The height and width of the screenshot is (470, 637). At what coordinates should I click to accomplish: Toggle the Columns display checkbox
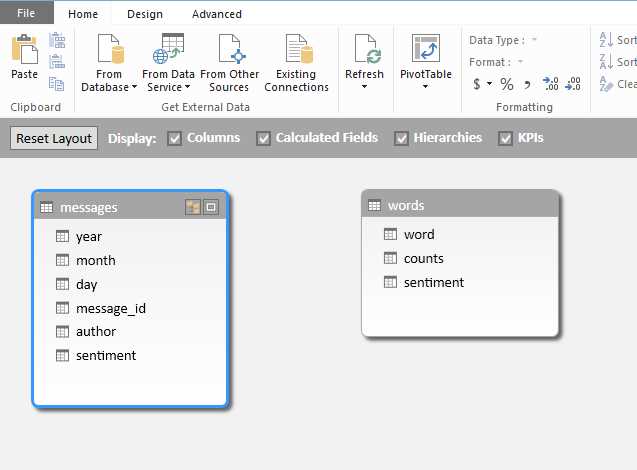tap(174, 139)
